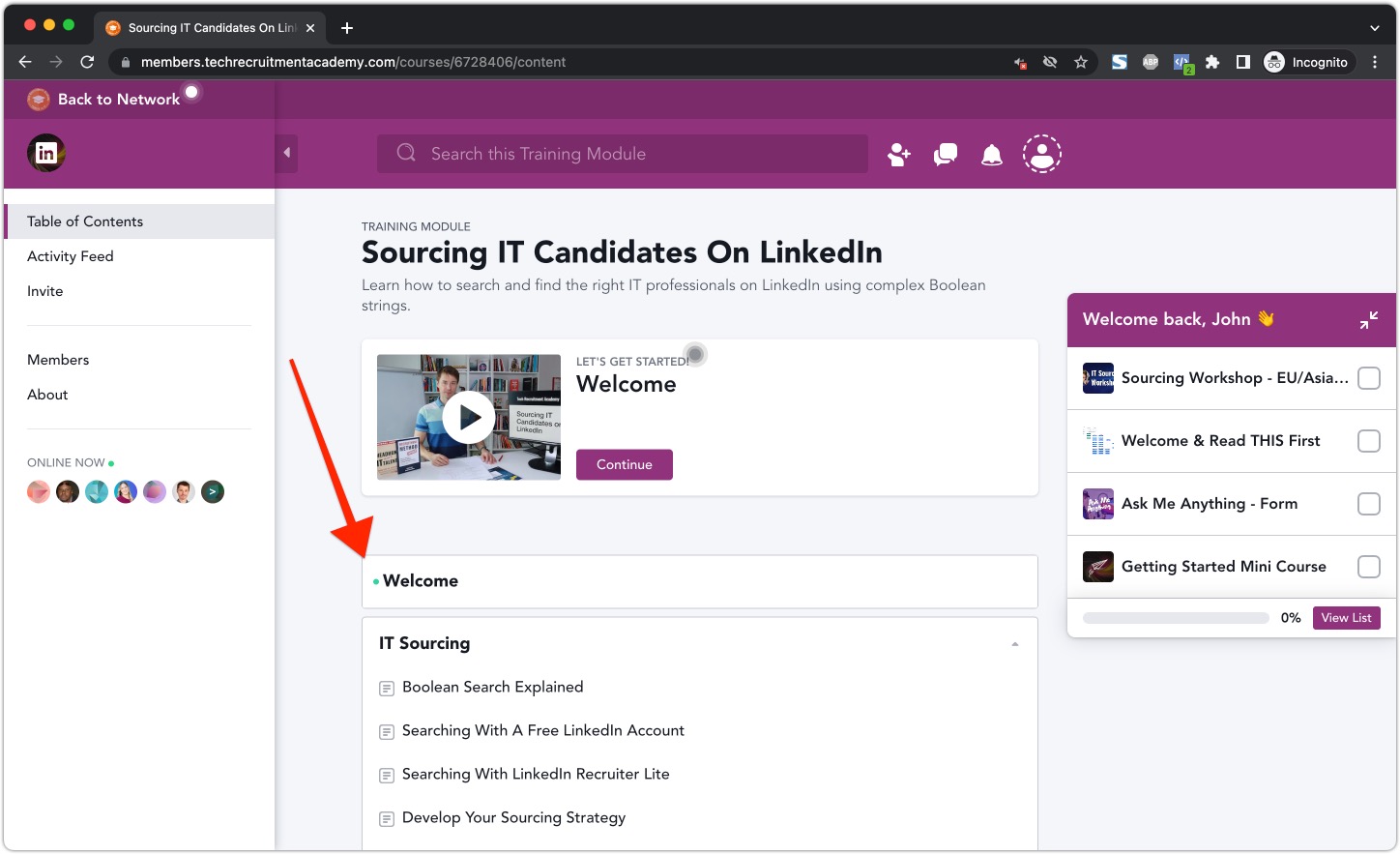Open Getting Started Mini Course item
Image resolution: width=1400 pixels, height=854 pixels.
click(1224, 567)
